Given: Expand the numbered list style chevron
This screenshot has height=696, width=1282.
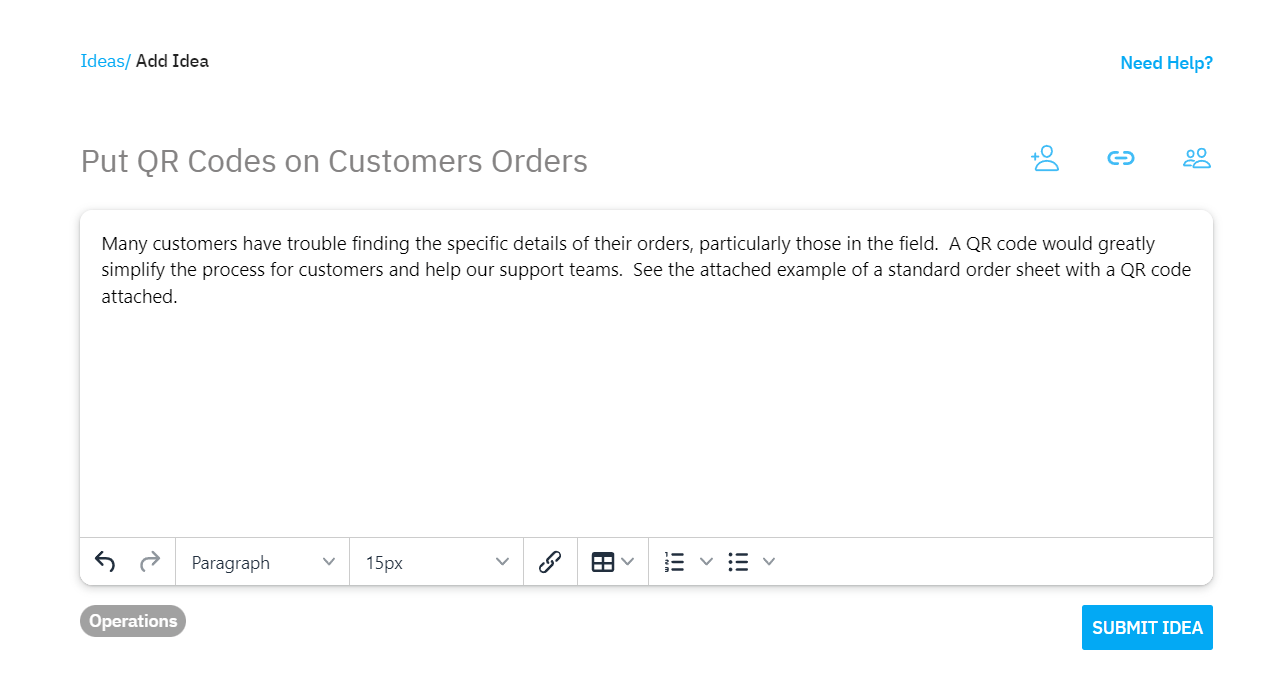Looking at the screenshot, I should point(706,562).
